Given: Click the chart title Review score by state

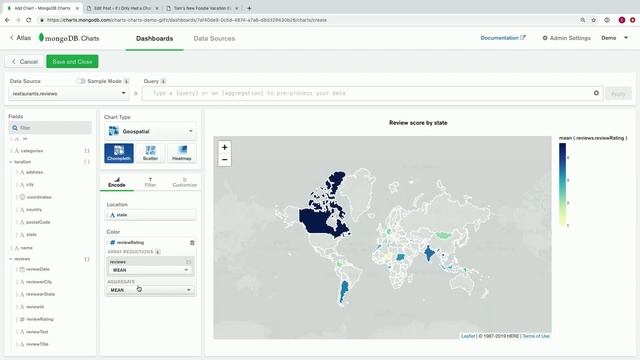Looking at the screenshot, I should pyautogui.click(x=418, y=123).
